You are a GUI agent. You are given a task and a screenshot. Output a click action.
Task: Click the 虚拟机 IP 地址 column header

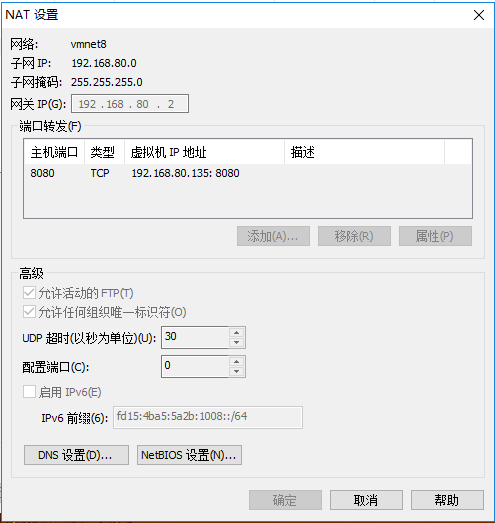click(x=204, y=152)
